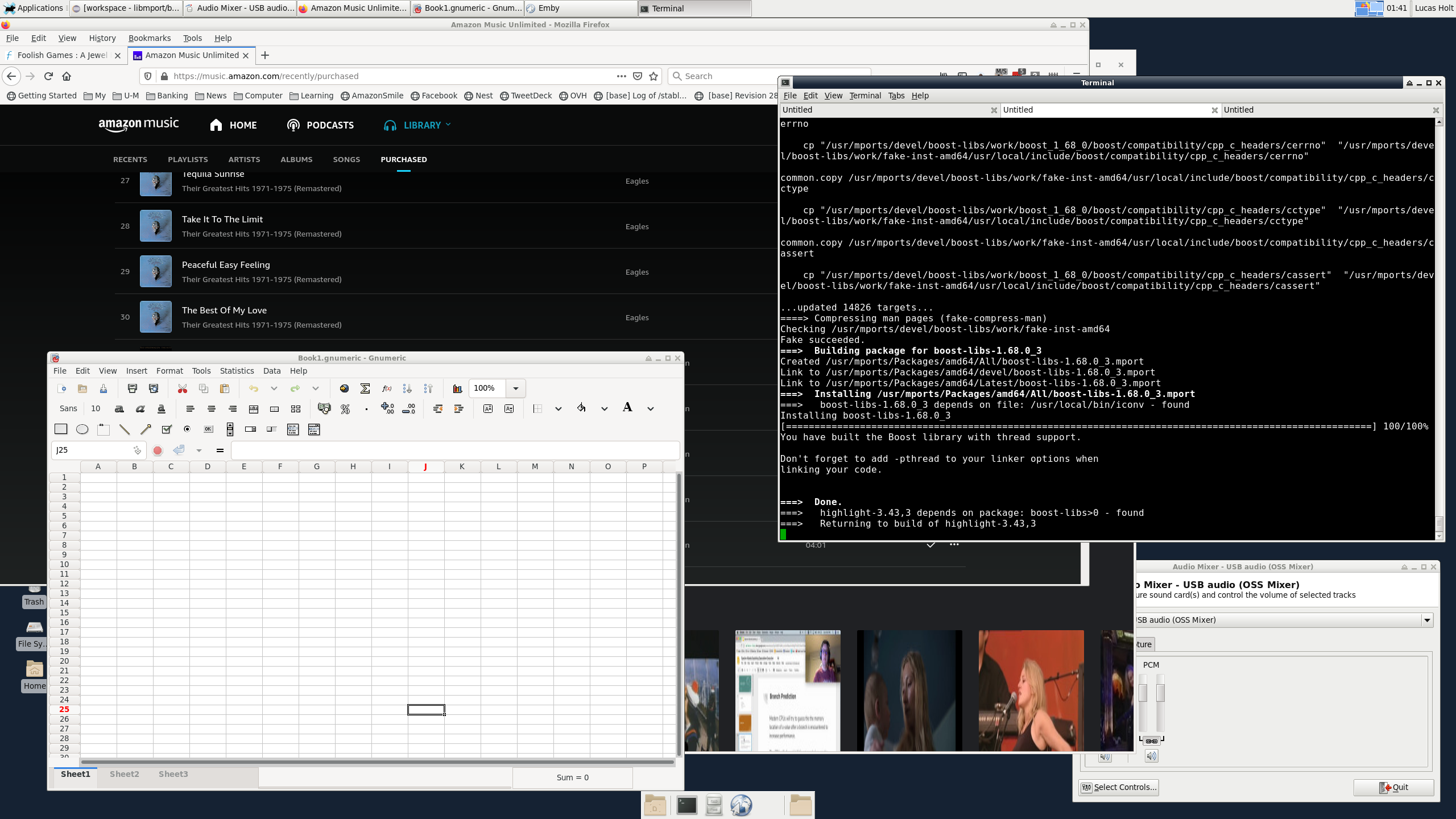
Task: Expand the Library chevron in Amazon Music
Action: click(x=448, y=124)
